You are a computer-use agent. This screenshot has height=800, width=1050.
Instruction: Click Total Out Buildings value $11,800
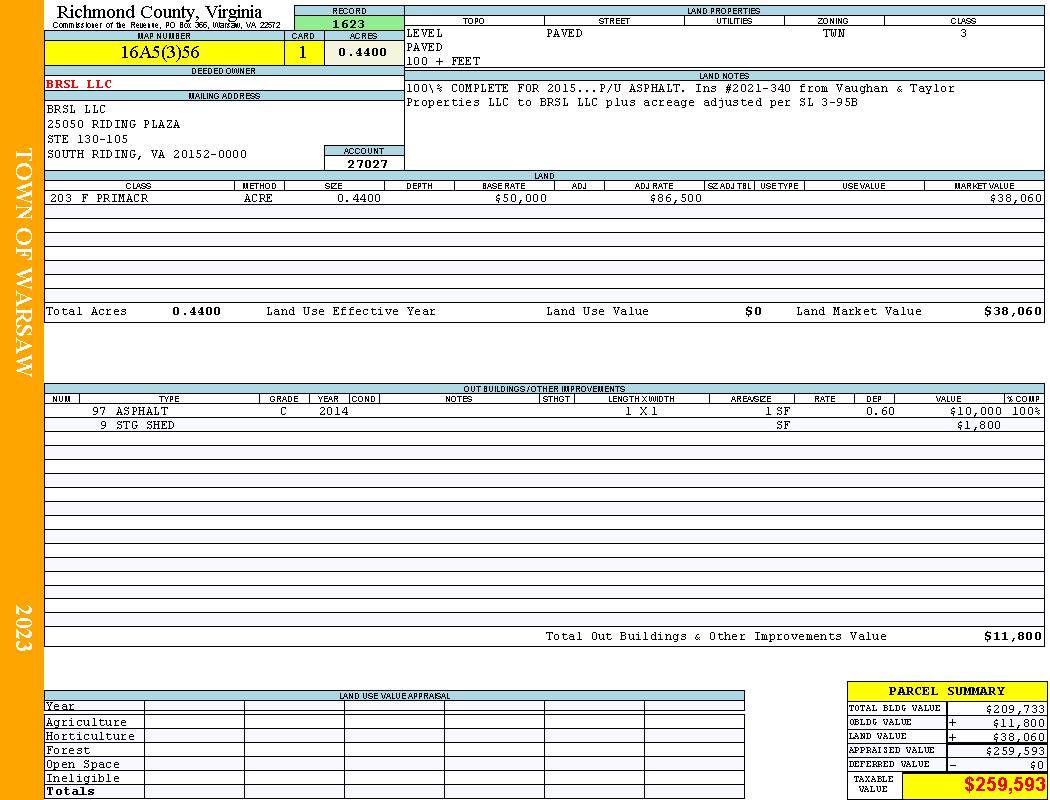coord(1013,637)
